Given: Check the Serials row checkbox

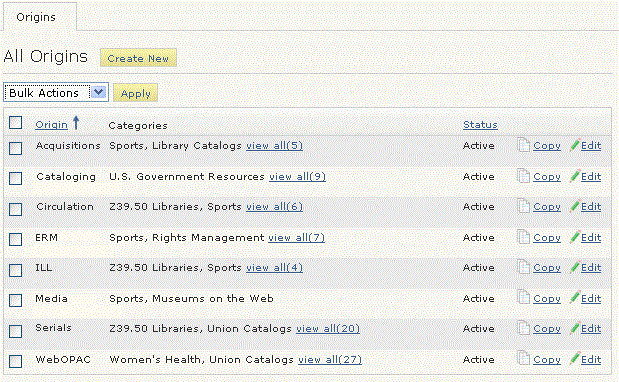Looking at the screenshot, I should 16,331.
